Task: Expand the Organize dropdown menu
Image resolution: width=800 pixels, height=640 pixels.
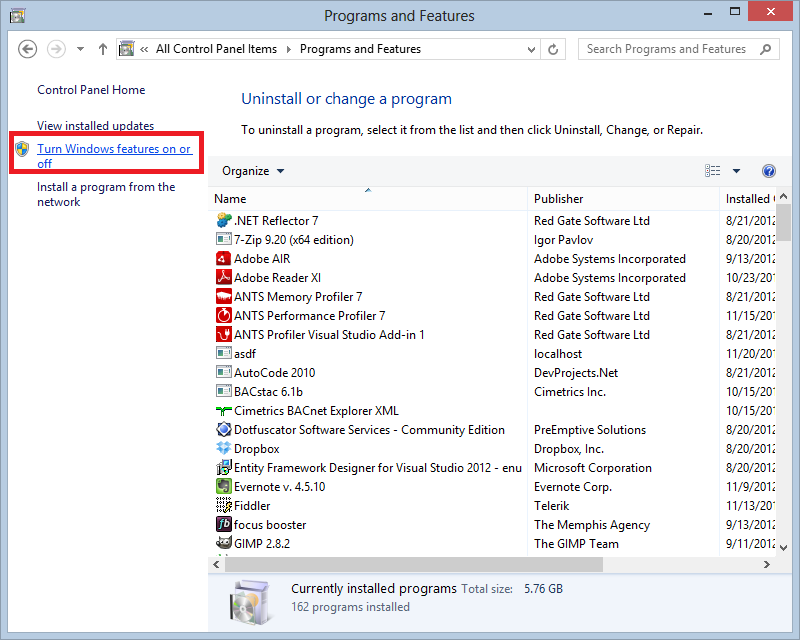Action: pyautogui.click(x=253, y=171)
